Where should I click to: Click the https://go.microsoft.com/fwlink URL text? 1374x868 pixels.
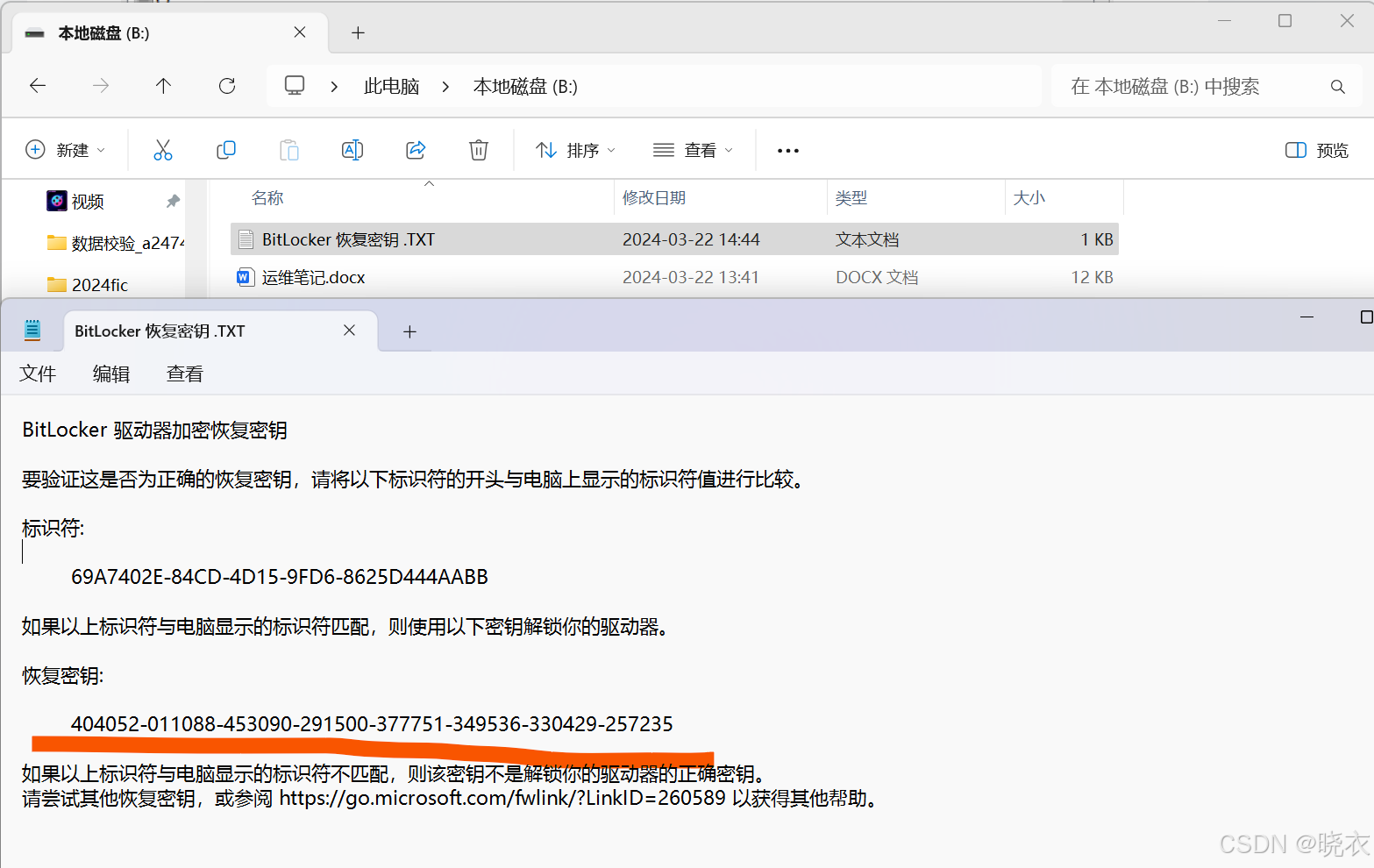click(502, 798)
